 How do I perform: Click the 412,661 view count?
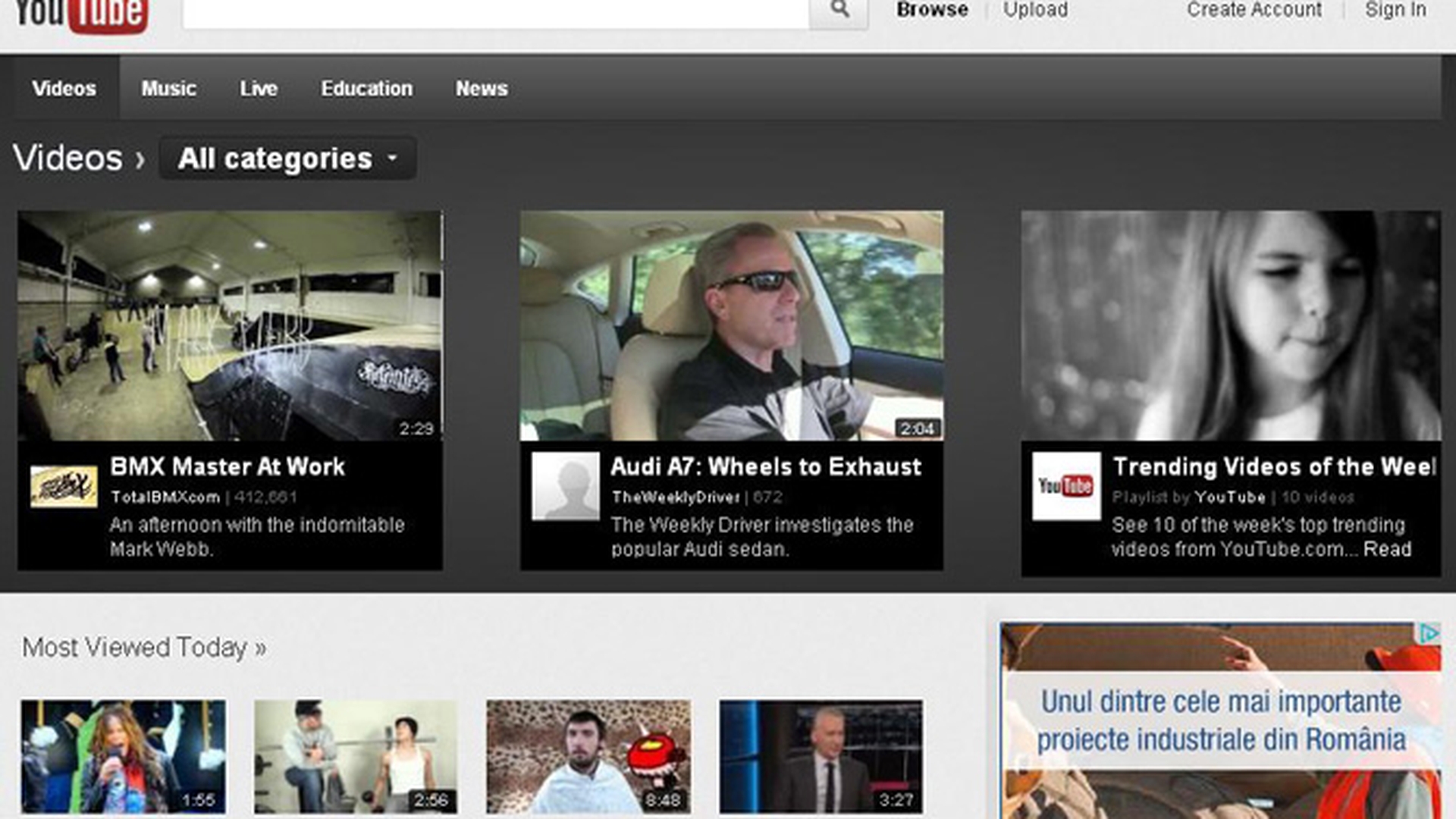[265, 497]
